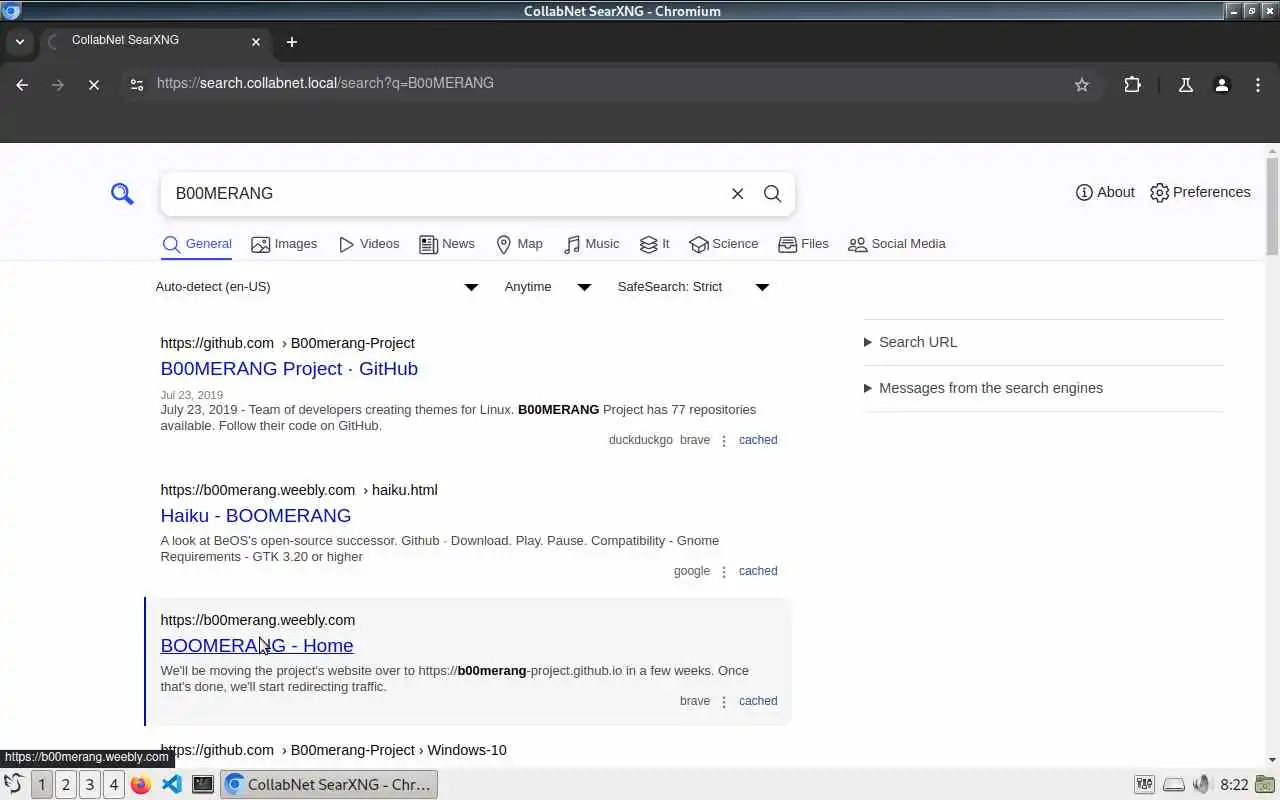Close the CollabNet SearXNG tab
This screenshot has height=800, width=1280.
(x=256, y=42)
